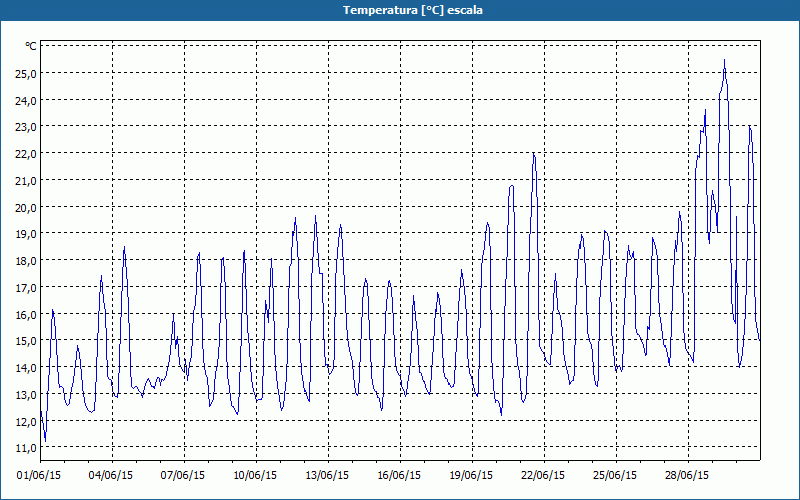
Task: Click the 01/06/15 date label
Action: 39,475
